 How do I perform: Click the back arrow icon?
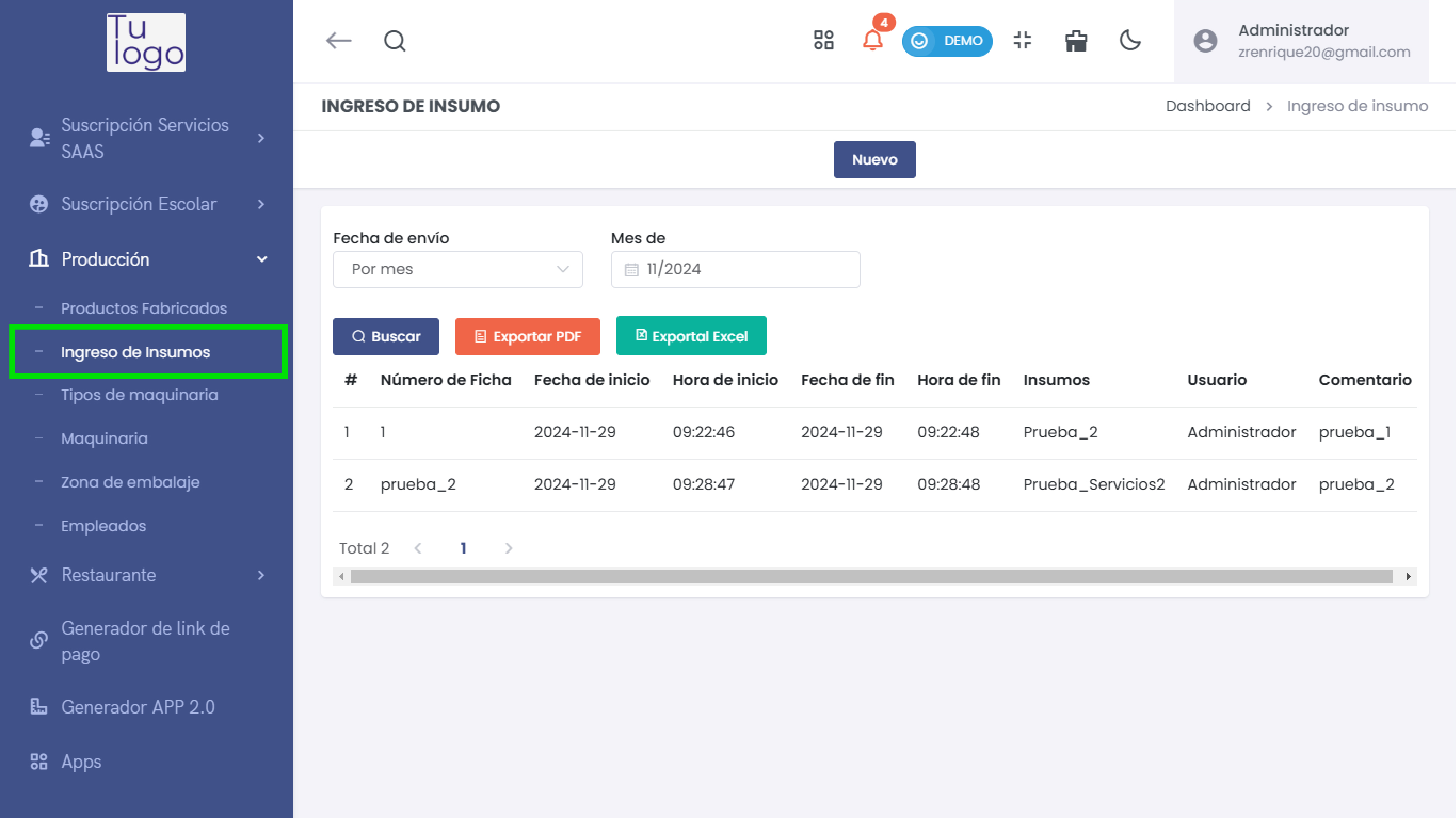point(338,41)
